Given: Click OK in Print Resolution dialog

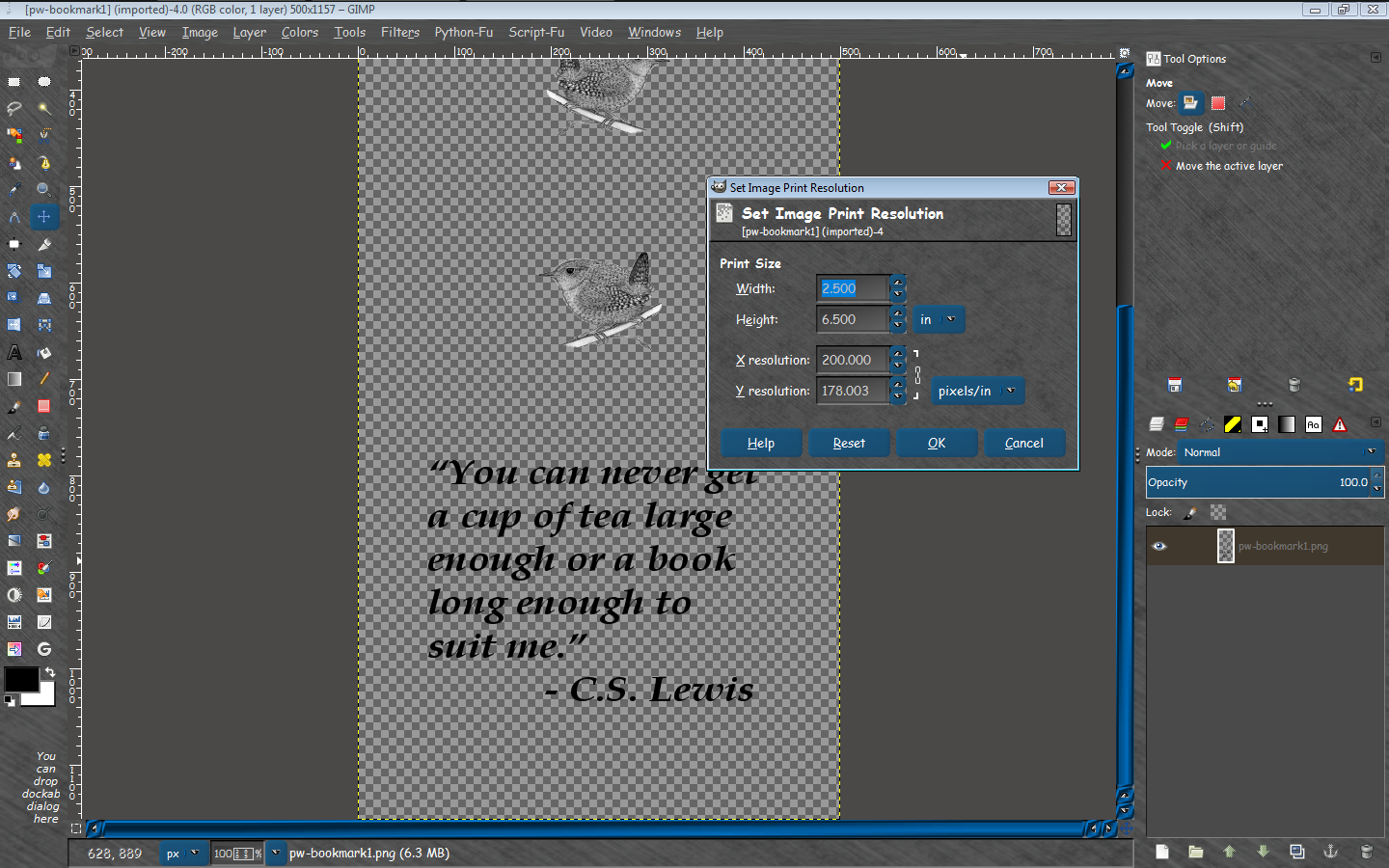Looking at the screenshot, I should 937,443.
